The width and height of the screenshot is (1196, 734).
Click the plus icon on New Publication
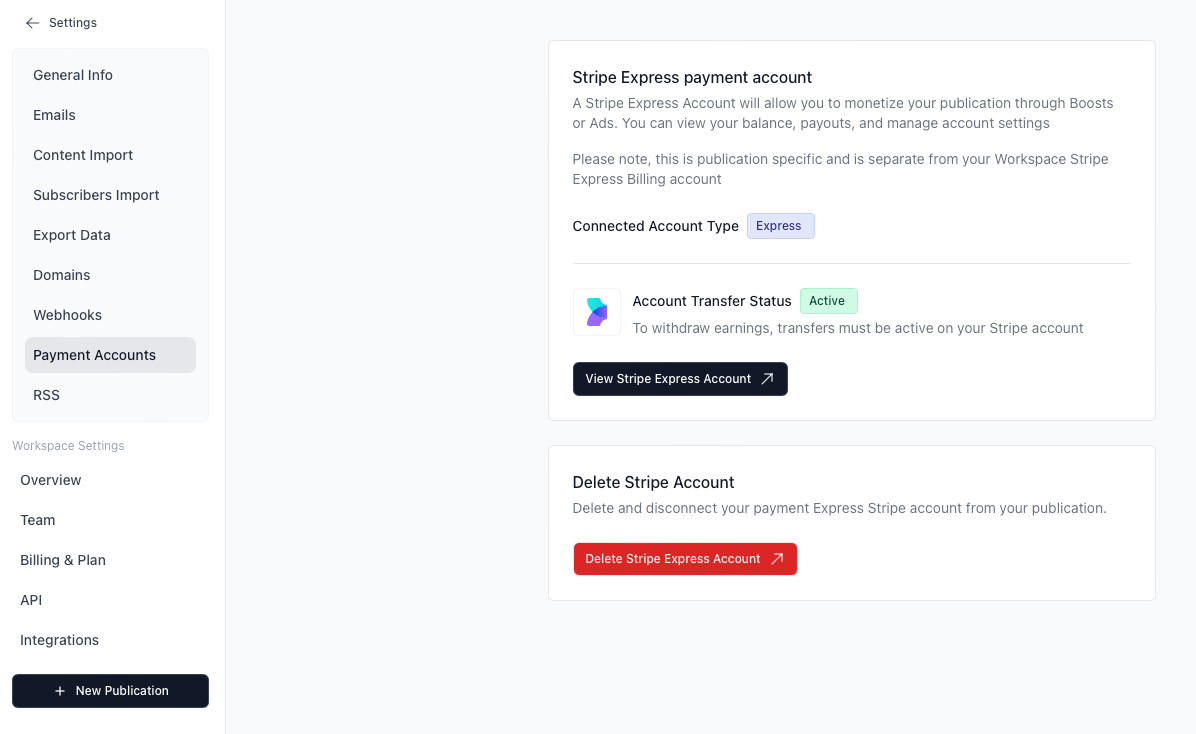pyautogui.click(x=60, y=691)
